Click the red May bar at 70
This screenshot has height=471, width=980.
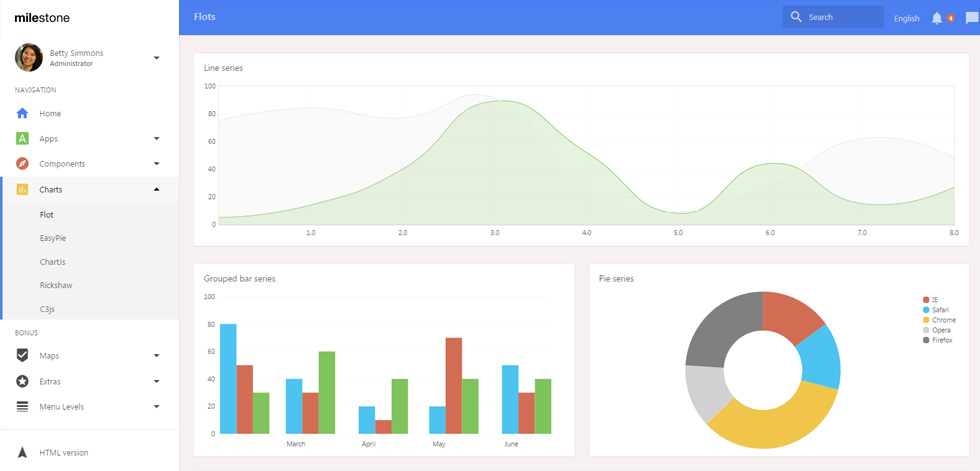click(x=454, y=385)
